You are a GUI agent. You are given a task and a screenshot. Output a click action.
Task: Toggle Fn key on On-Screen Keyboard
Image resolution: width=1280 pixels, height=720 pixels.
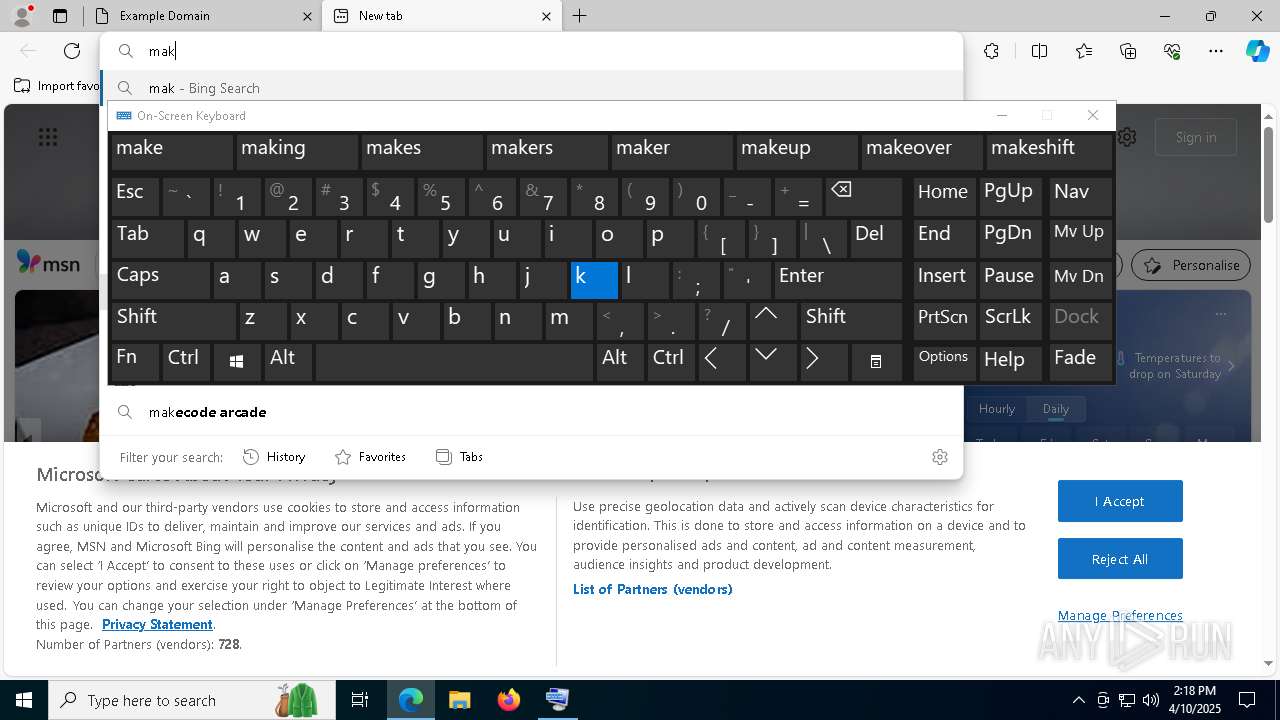coord(135,361)
